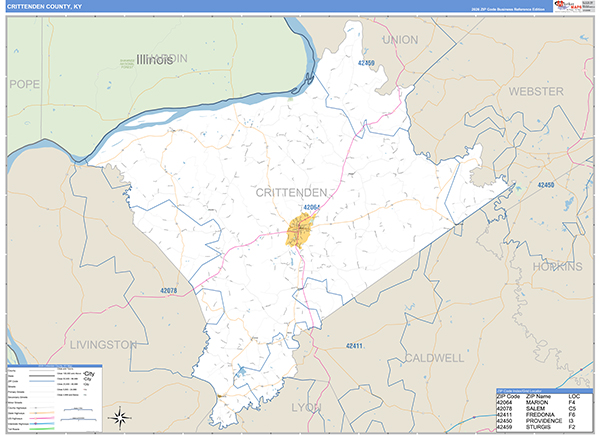Select the WEBSTER county label

tap(536, 92)
